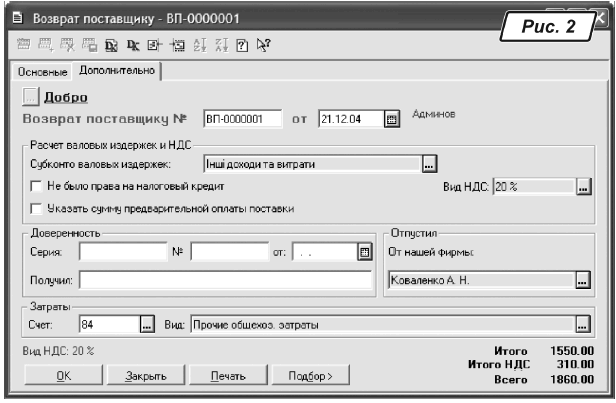Open Субконто валовых издержек selection list
The height and width of the screenshot is (403, 616).
(430, 164)
